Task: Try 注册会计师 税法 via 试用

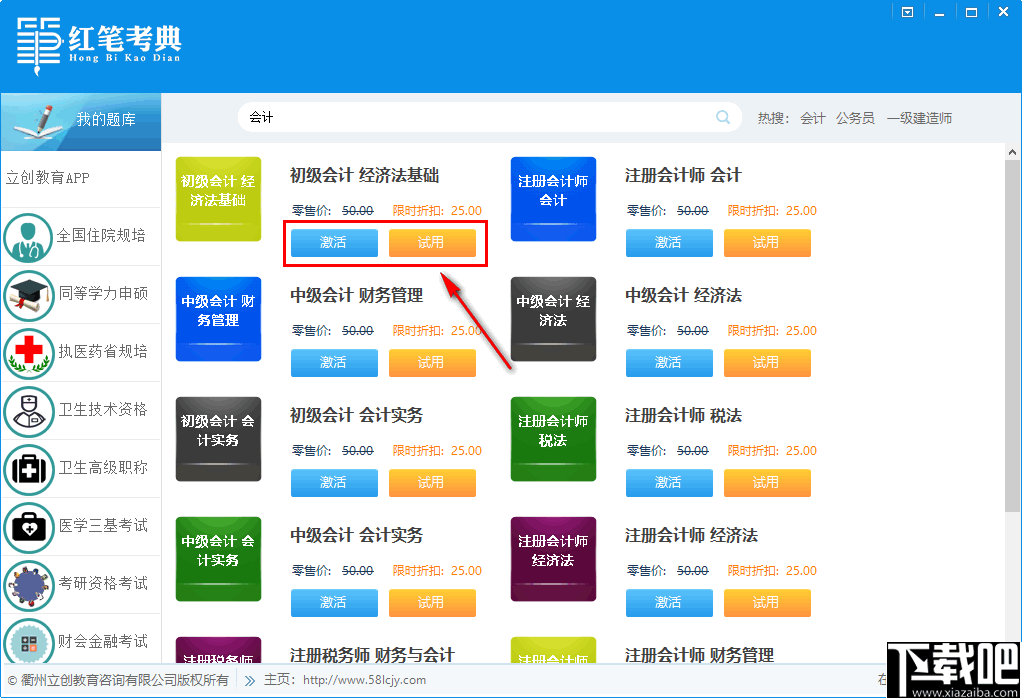Action: (767, 482)
